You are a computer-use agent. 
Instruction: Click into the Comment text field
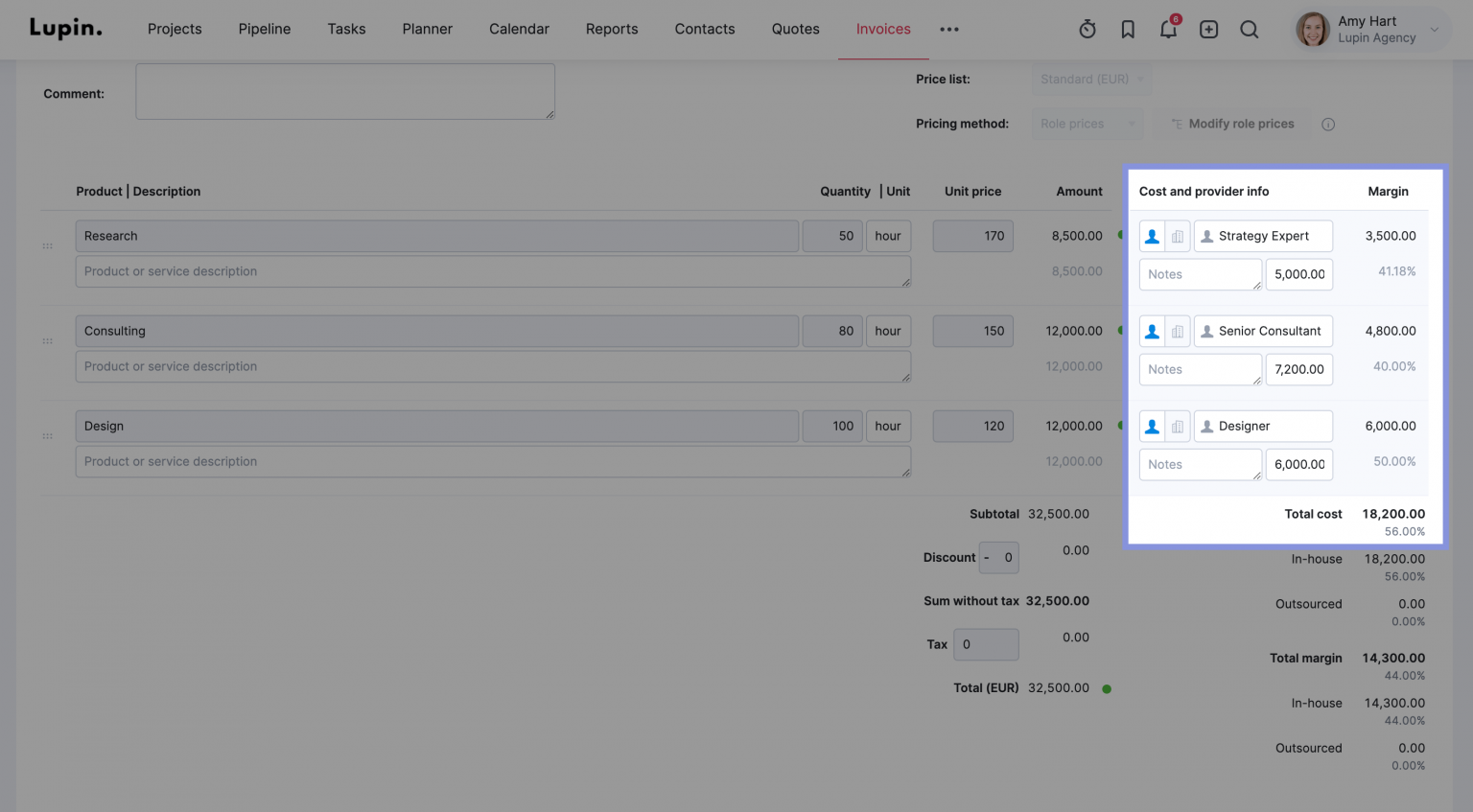[345, 91]
